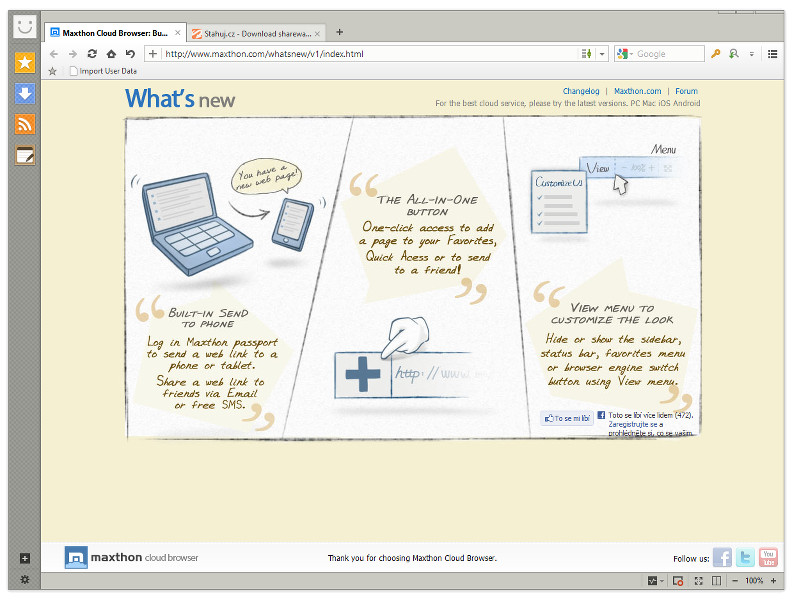Focus the URL address field
This screenshot has width=792, height=600.
(x=369, y=54)
